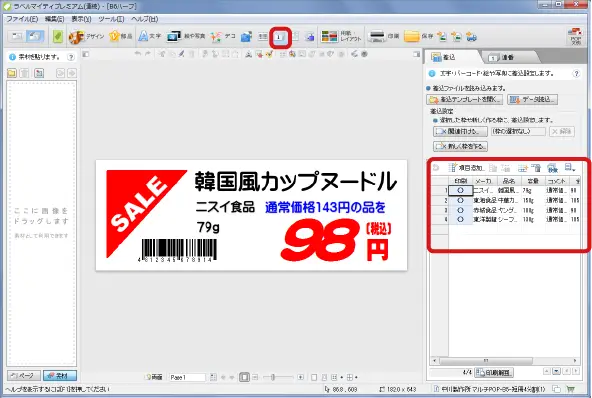
Task: Open POP文例 icon at top right
Action: click(x=575, y=37)
